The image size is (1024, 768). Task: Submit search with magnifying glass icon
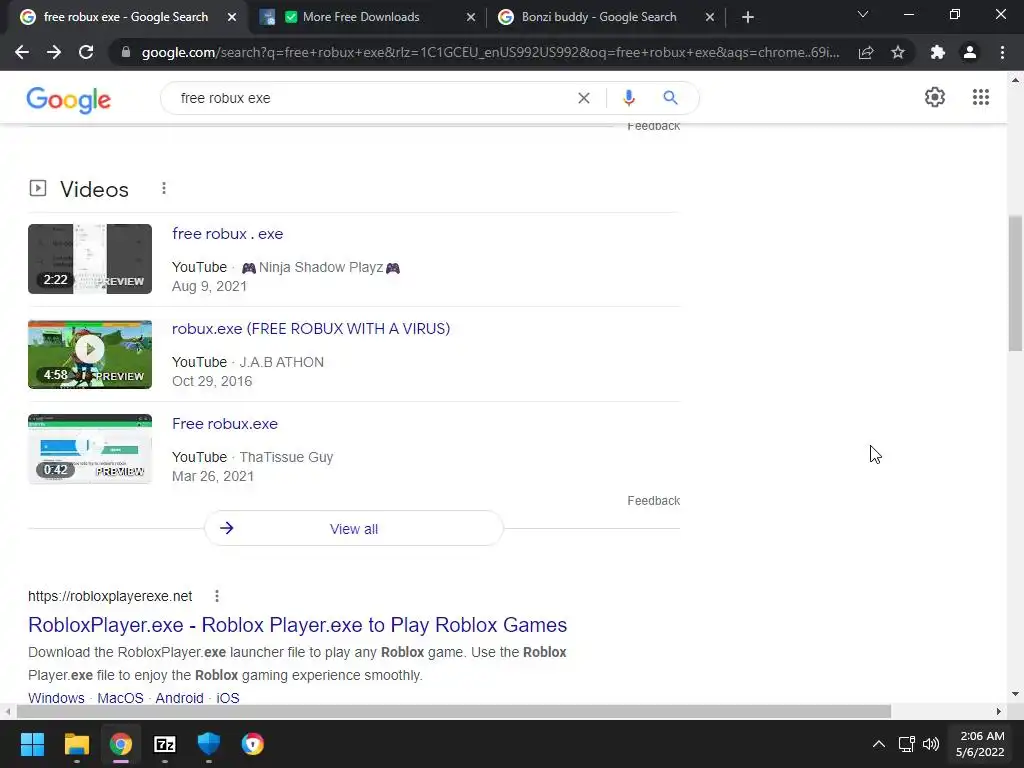click(670, 98)
